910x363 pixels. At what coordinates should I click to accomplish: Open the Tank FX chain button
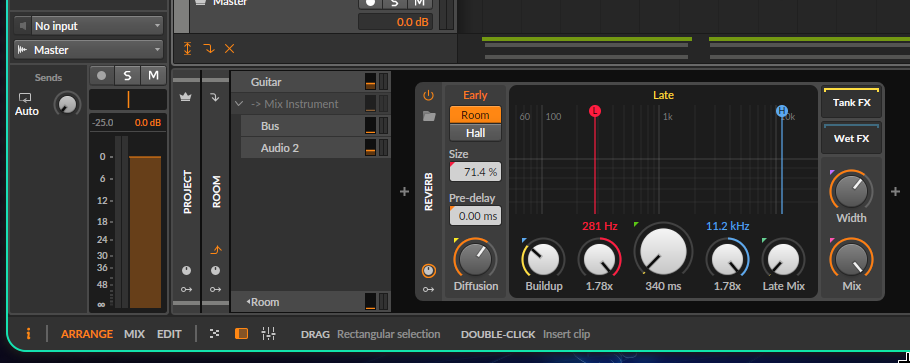[x=851, y=103]
